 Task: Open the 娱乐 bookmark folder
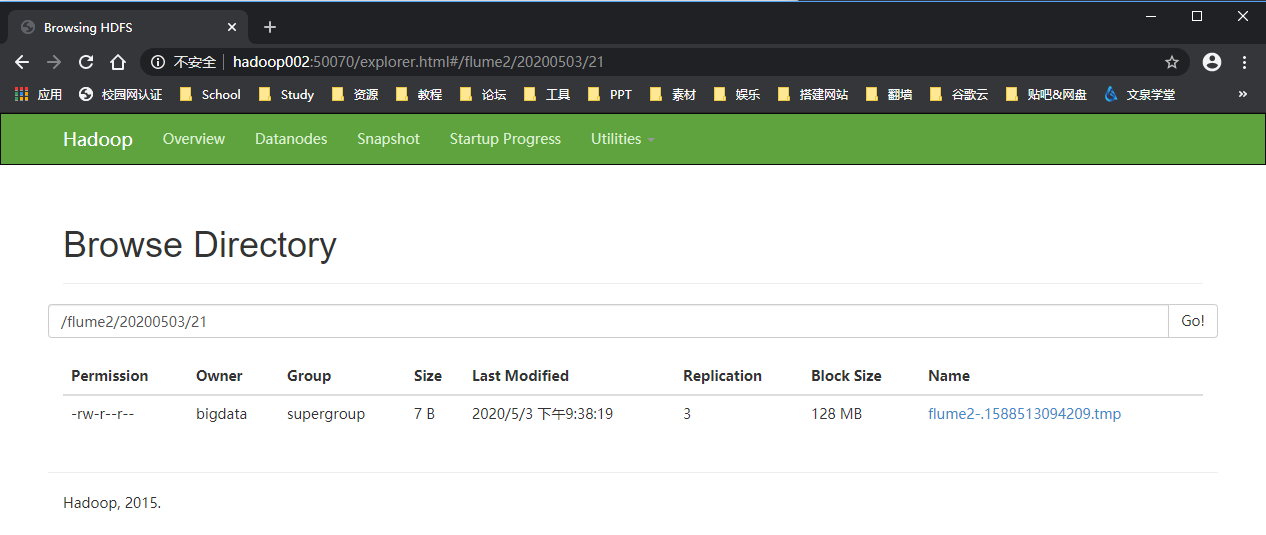tap(737, 94)
